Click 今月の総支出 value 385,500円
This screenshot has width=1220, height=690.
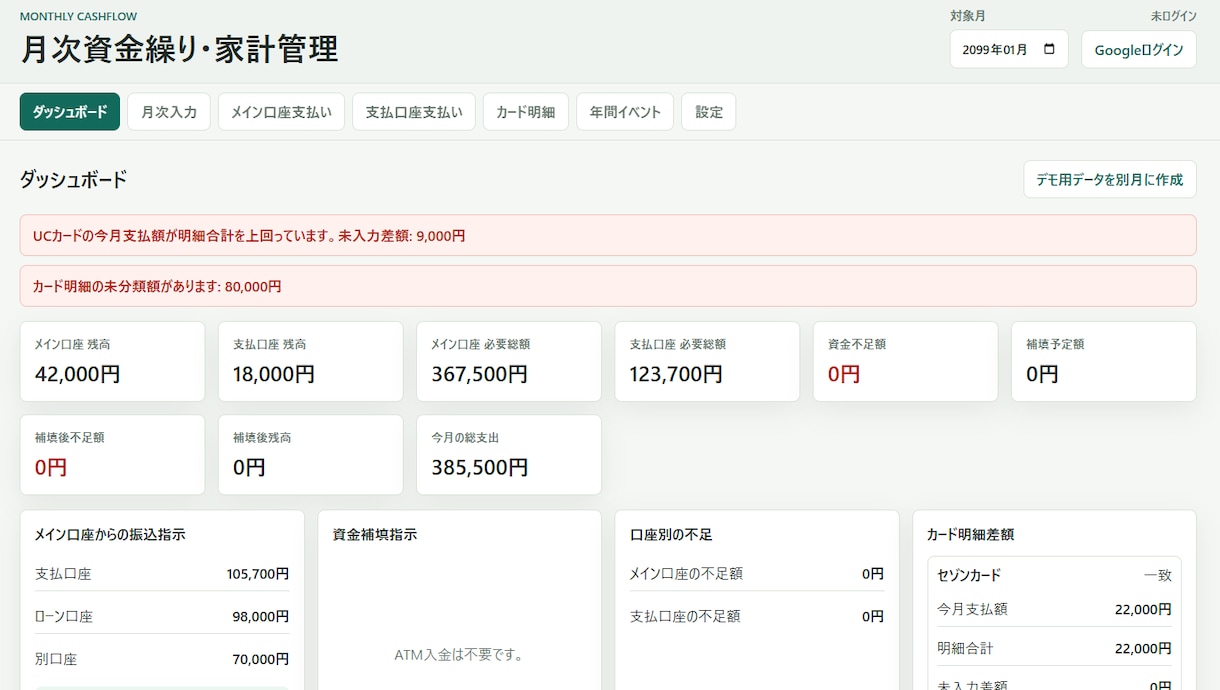[479, 467]
